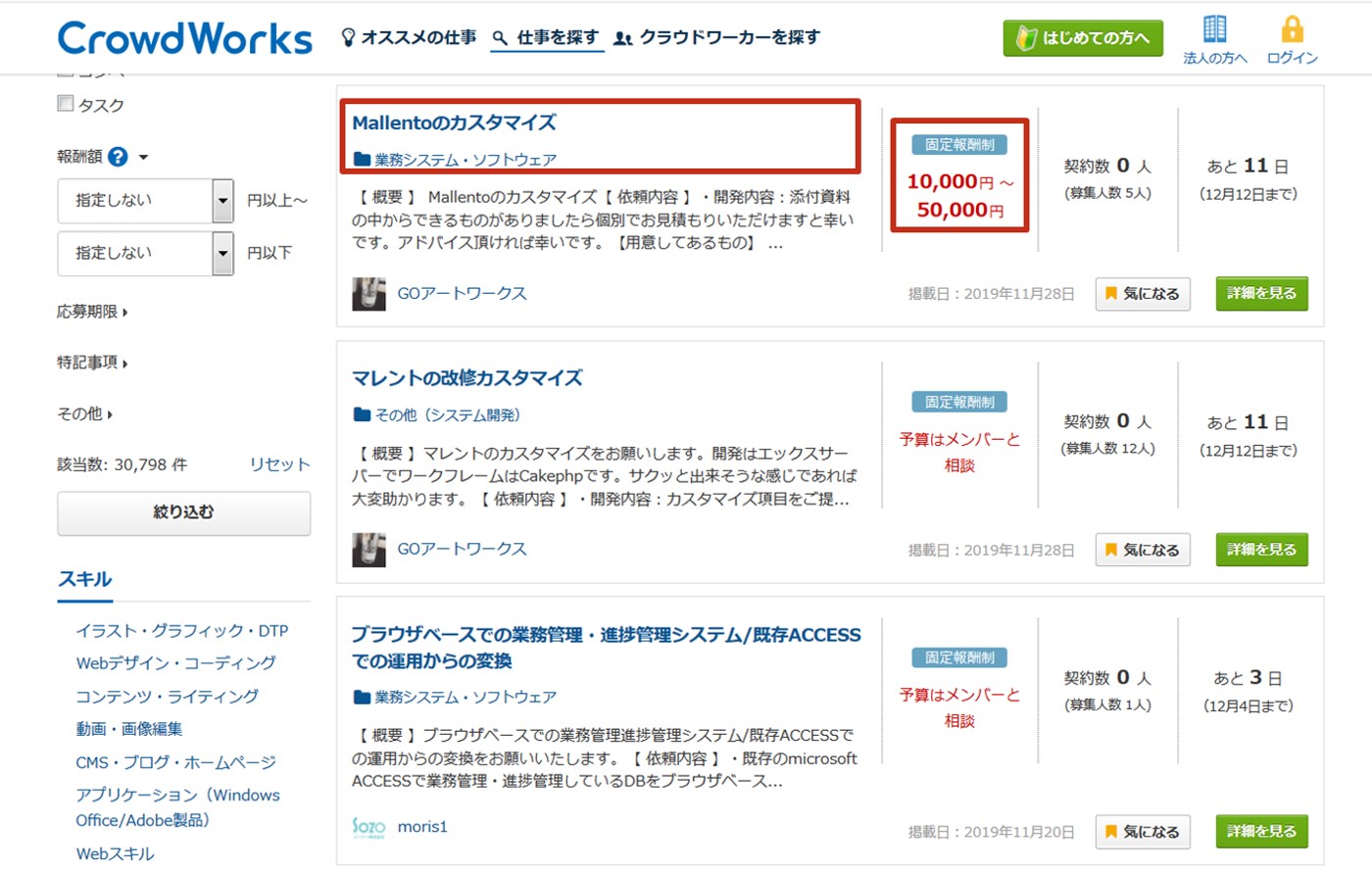Open the Mallentoのカスタマイズ job title
The height and width of the screenshot is (873, 1372).
tap(454, 122)
